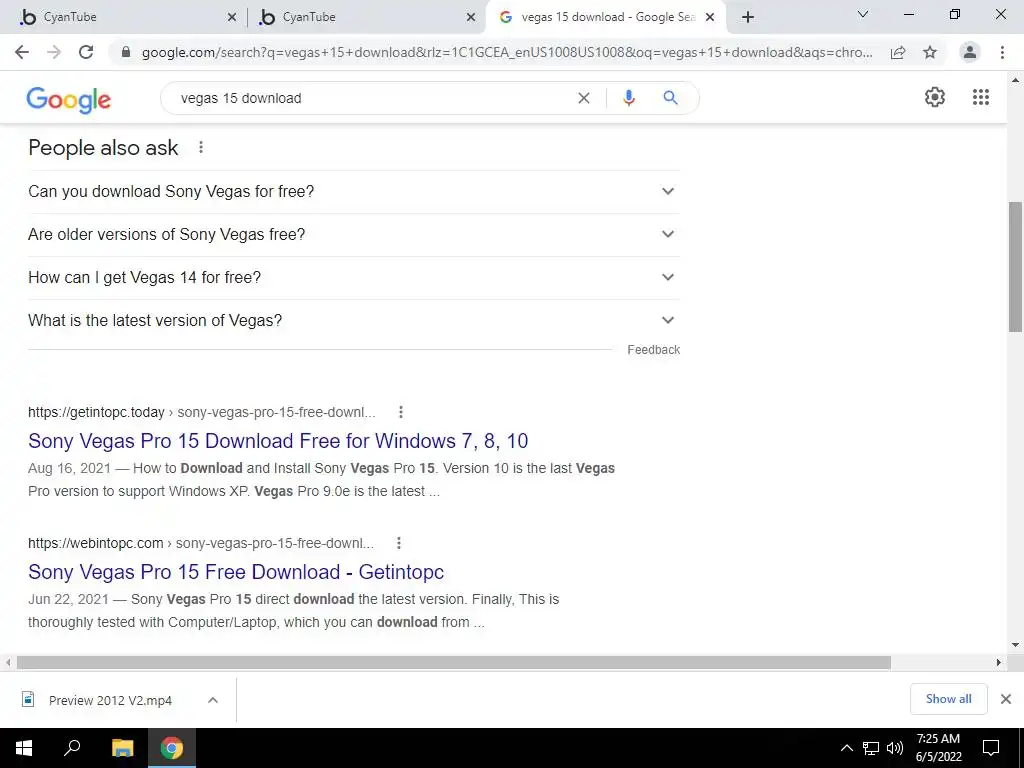Close the Google search tab
This screenshot has width=1024, height=768.
(710, 18)
